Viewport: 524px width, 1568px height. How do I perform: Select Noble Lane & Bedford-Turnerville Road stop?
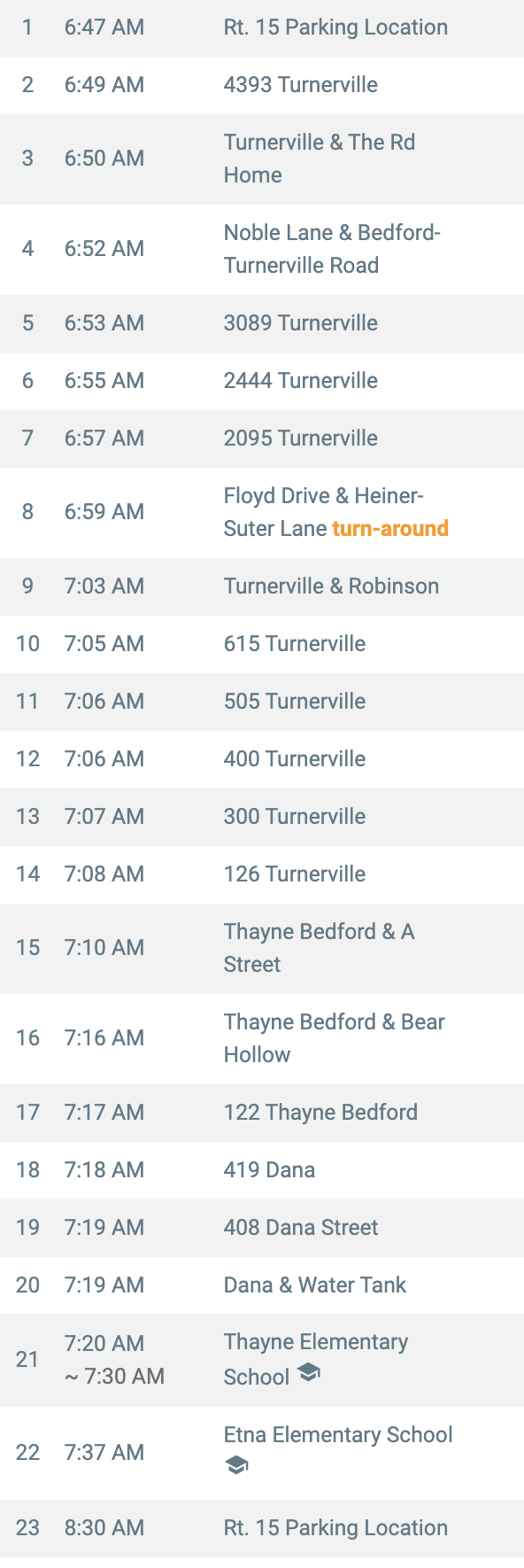[262, 249]
